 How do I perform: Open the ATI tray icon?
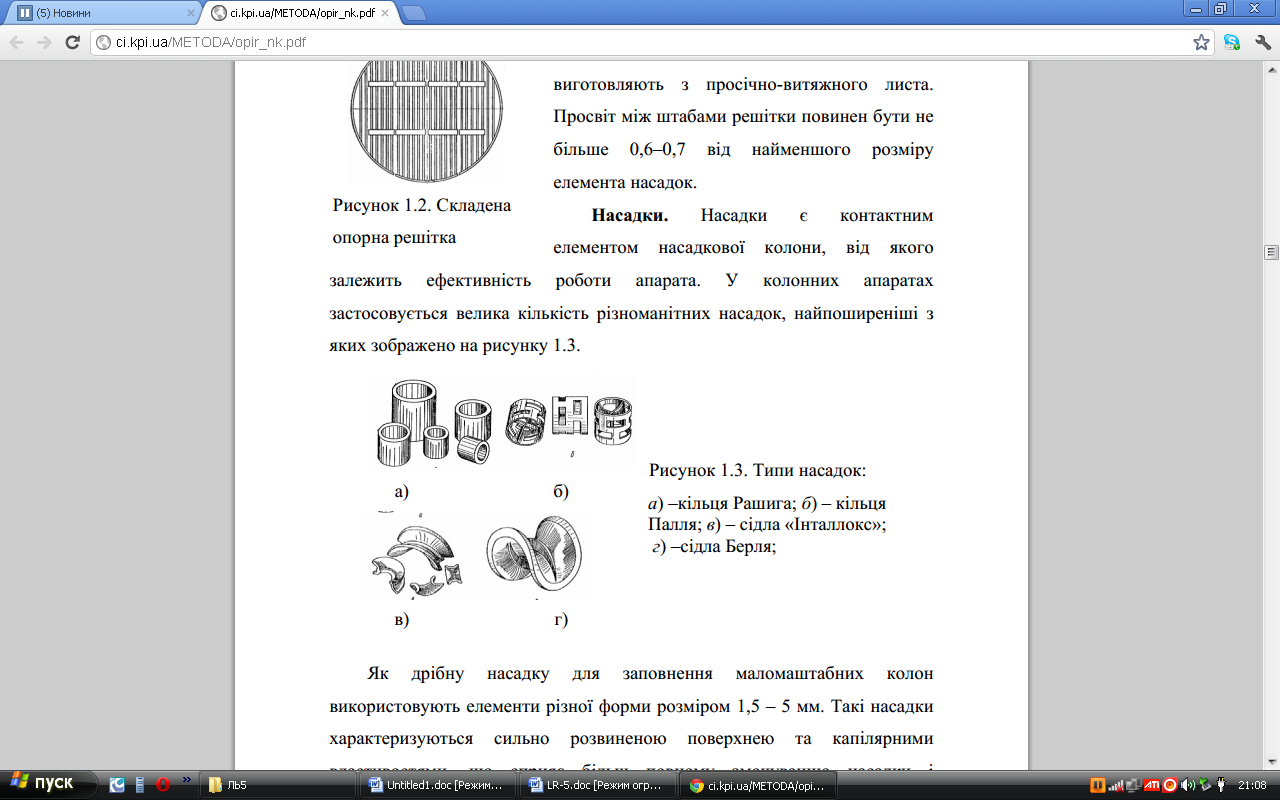pos(1151,785)
